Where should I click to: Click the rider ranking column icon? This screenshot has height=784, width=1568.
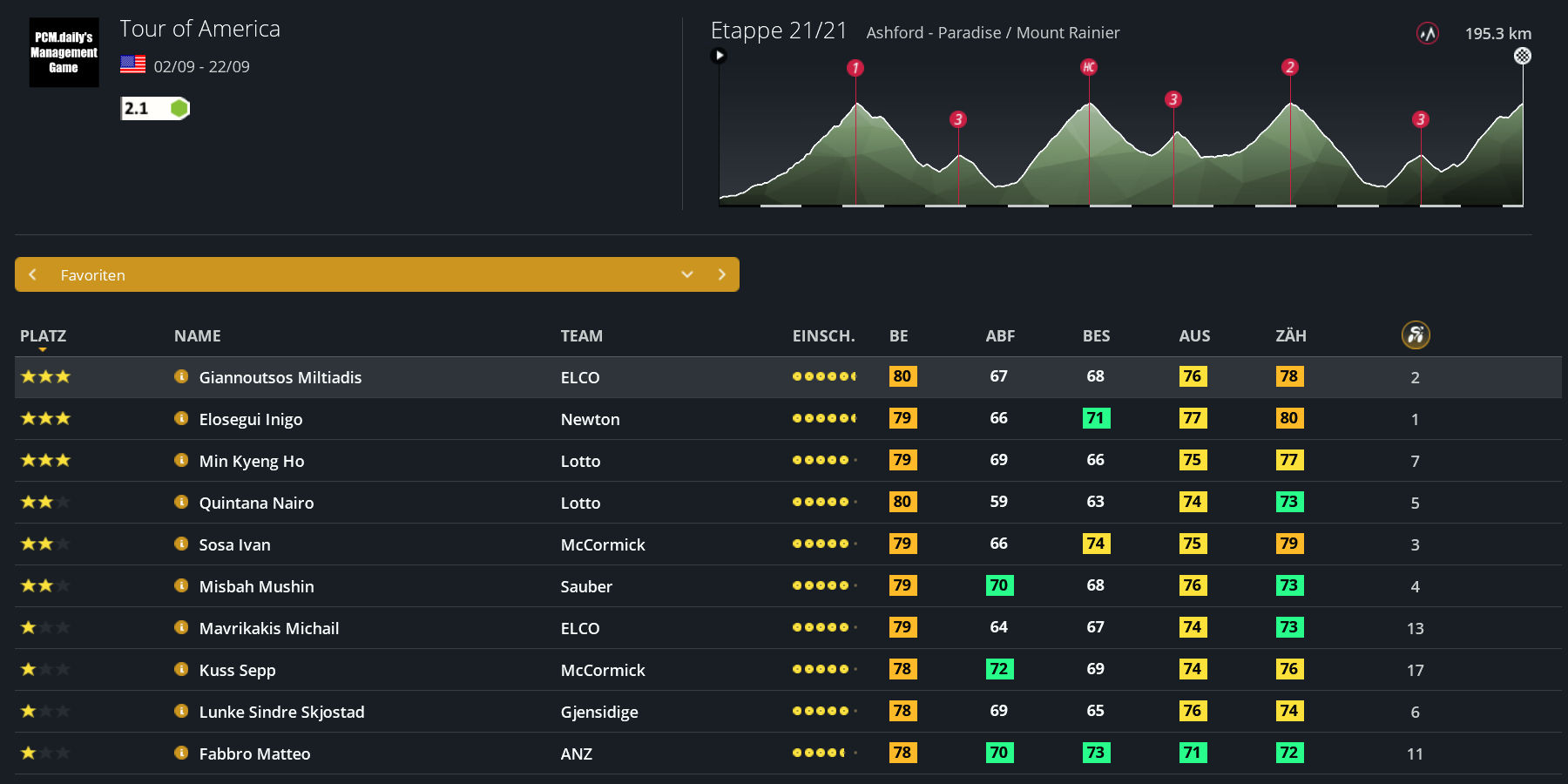(x=1415, y=335)
